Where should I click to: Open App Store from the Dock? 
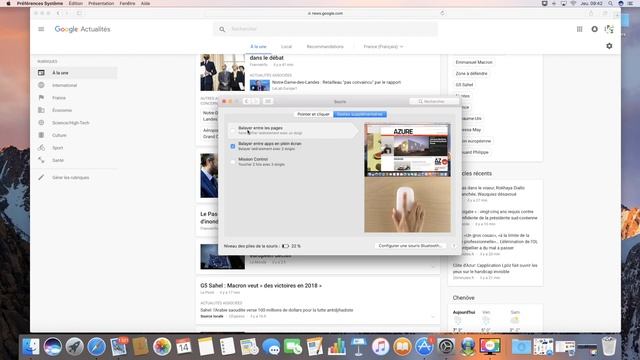pyautogui.click(x=424, y=347)
